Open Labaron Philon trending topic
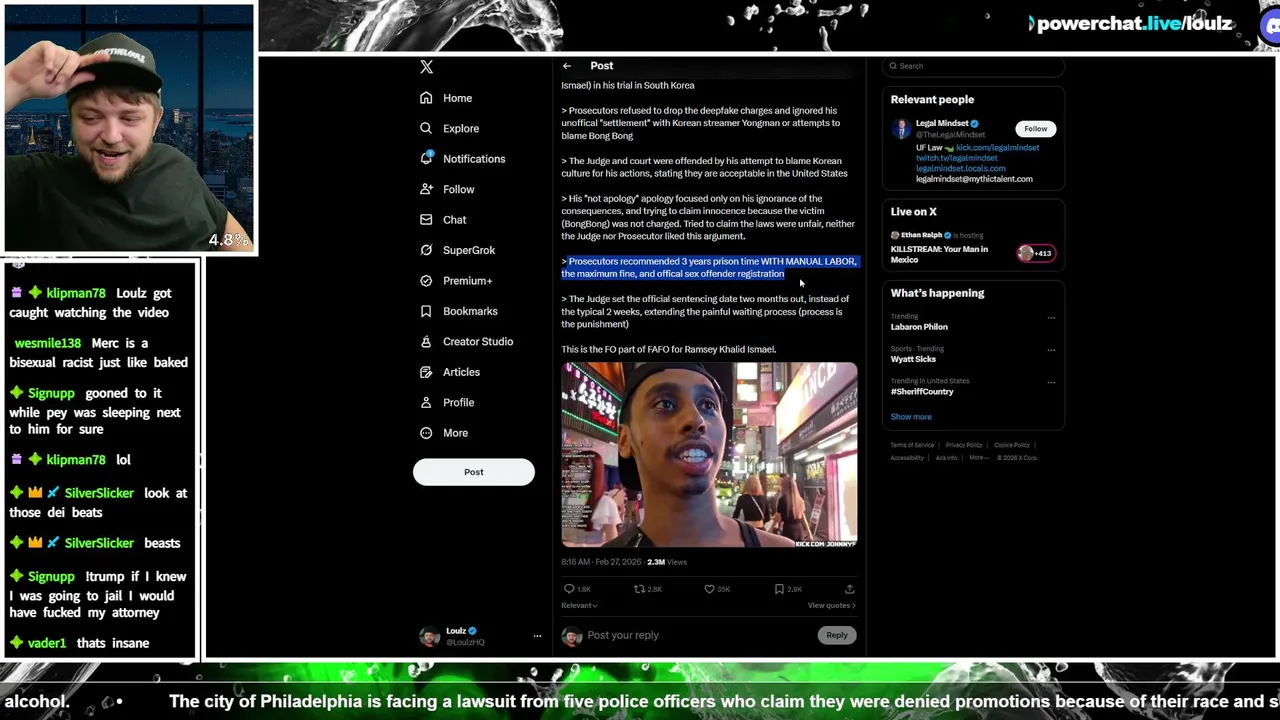Screen dimensions: 1280x720 point(919,327)
